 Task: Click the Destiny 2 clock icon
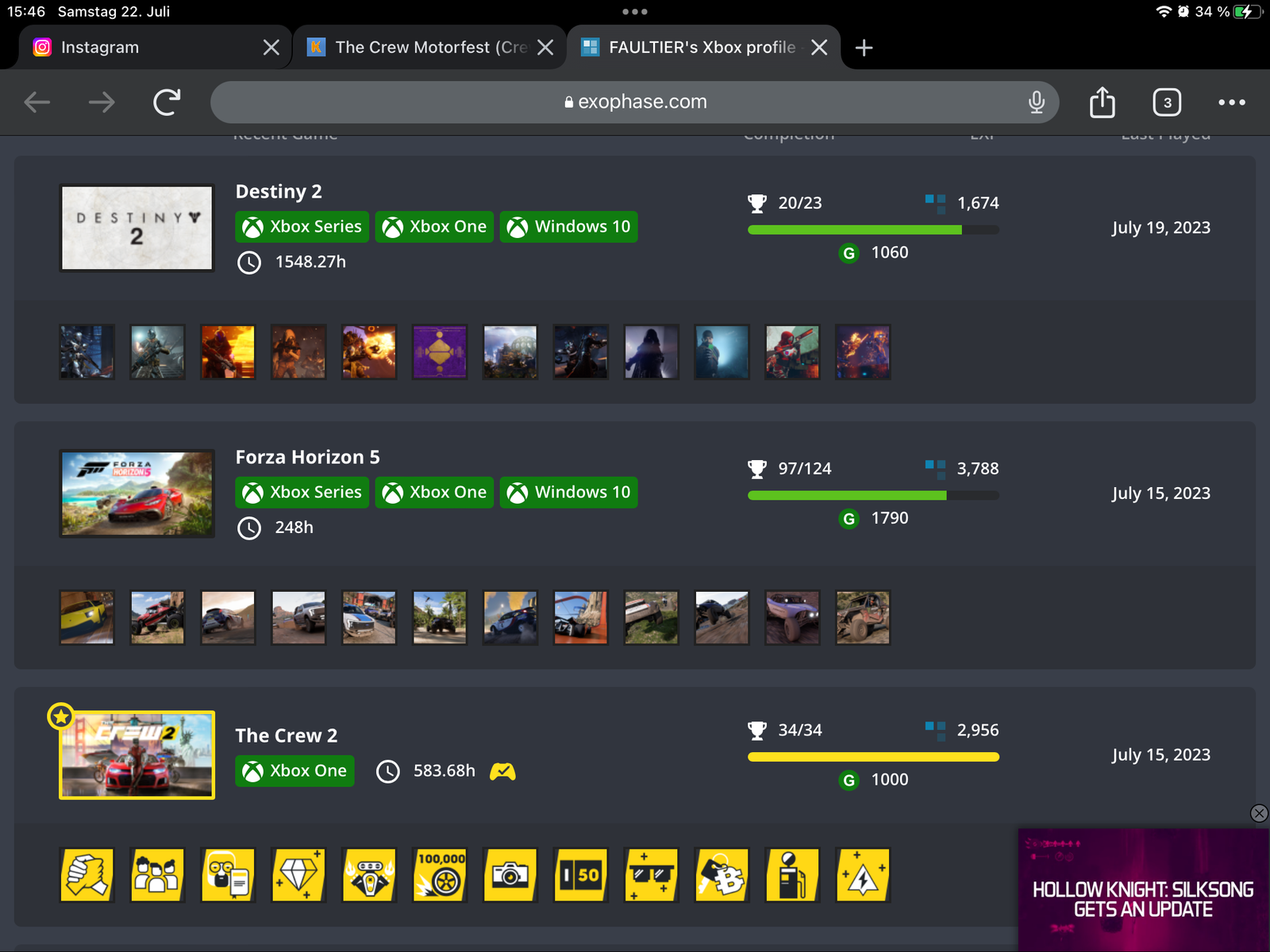pyautogui.click(x=249, y=263)
